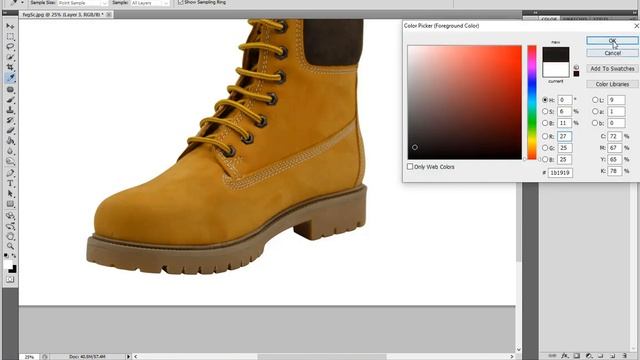Click vertical scrollbar down arrow
Viewport: 640px width, 360px height.
[519, 349]
